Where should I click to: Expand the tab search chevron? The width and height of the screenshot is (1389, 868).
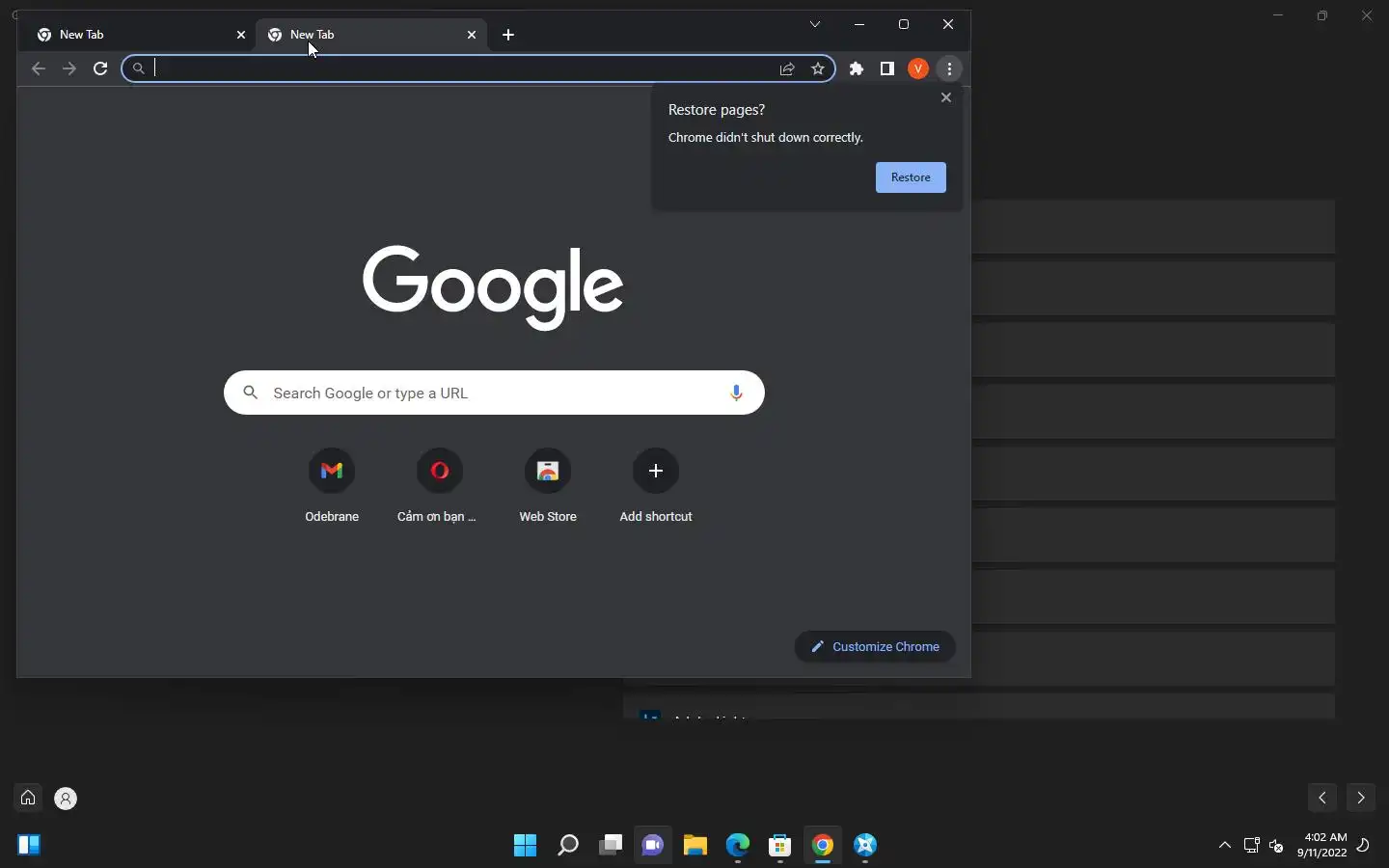point(815,24)
